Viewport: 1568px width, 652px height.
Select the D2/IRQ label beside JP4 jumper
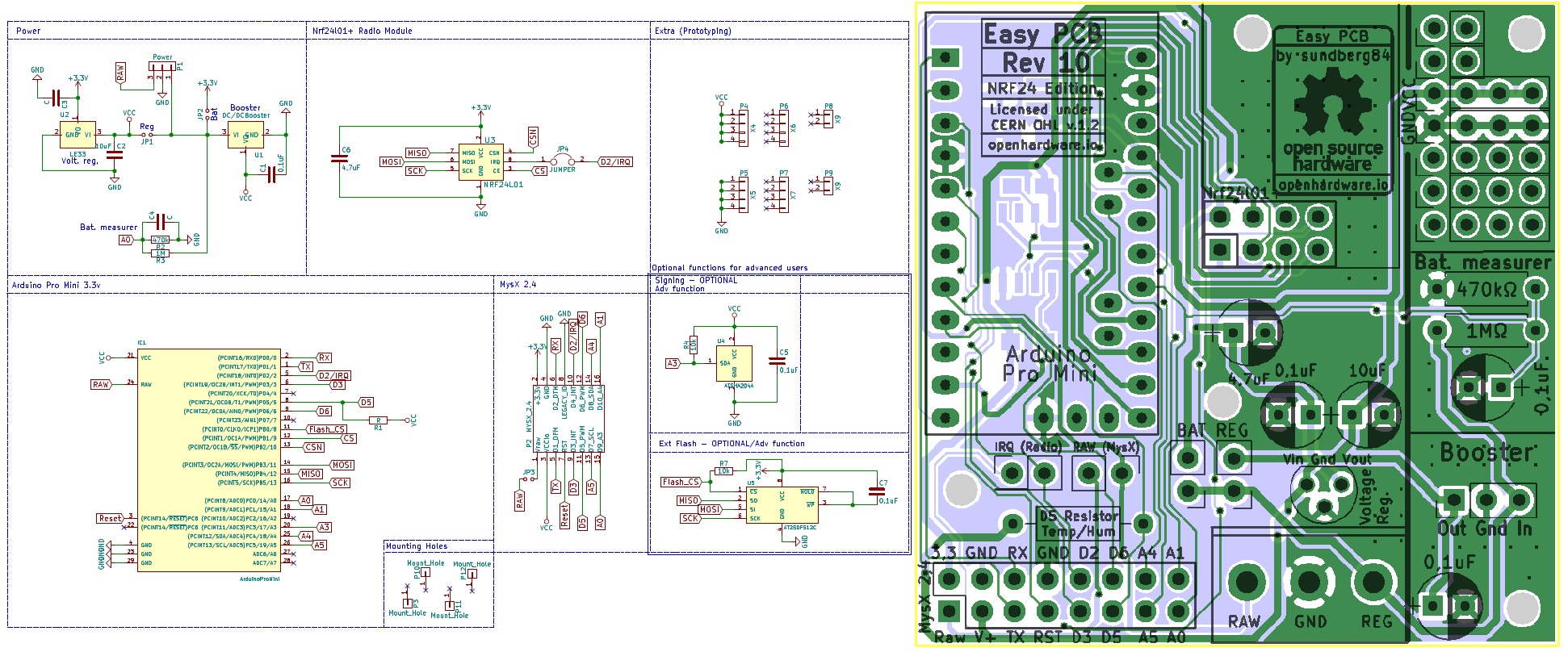coord(615,162)
